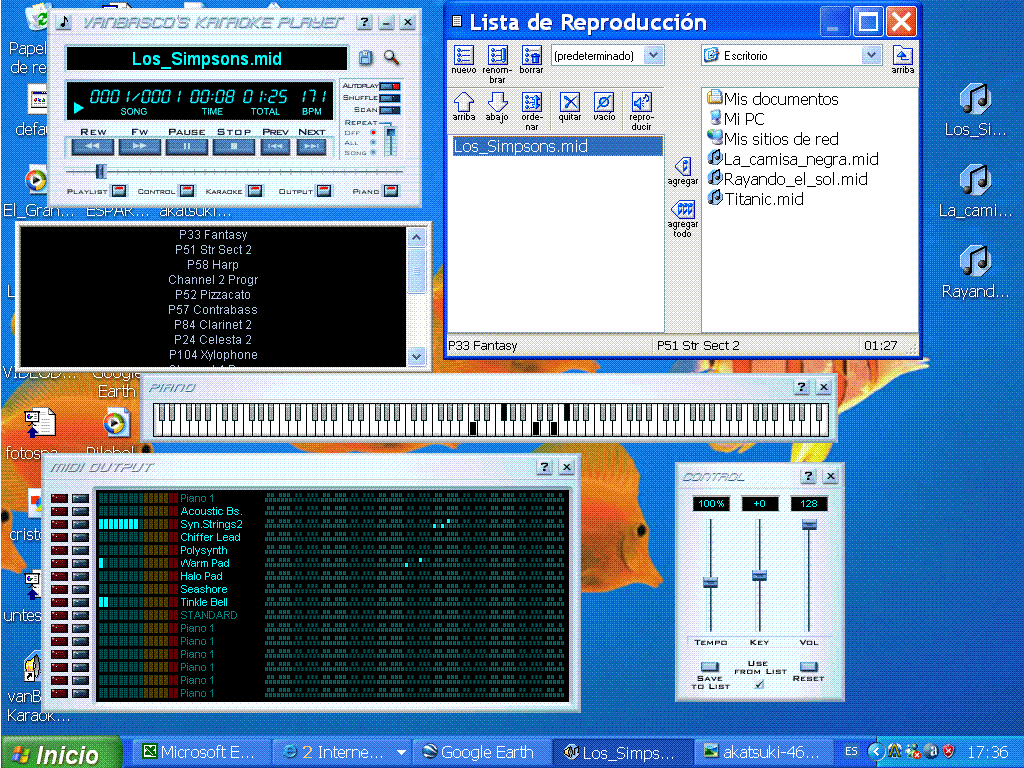Toggle the Output window button
1024x768 pixels.
[324, 191]
